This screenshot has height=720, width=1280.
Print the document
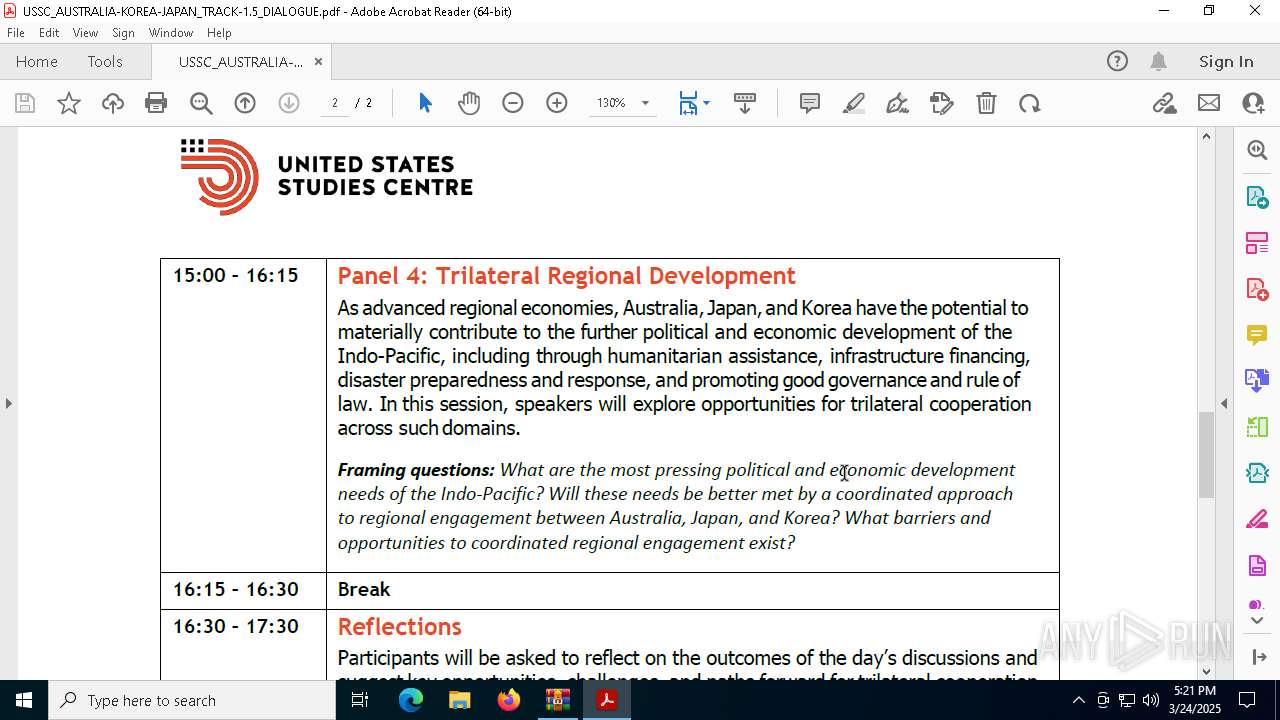pos(156,103)
